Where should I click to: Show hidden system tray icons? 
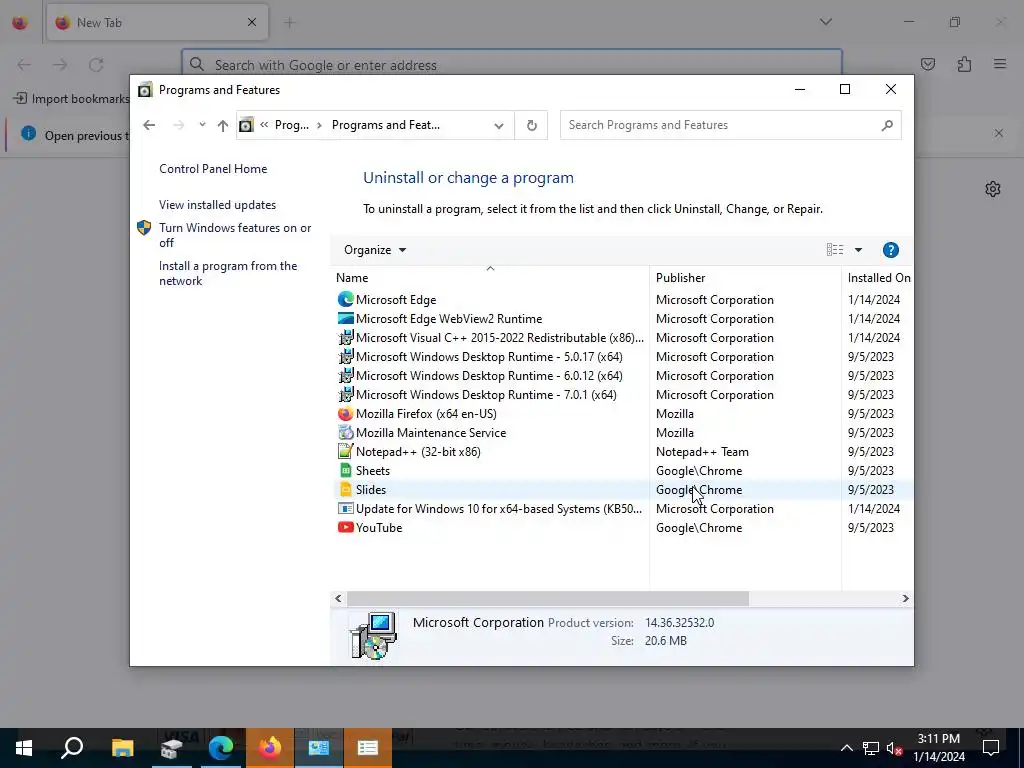(846, 748)
